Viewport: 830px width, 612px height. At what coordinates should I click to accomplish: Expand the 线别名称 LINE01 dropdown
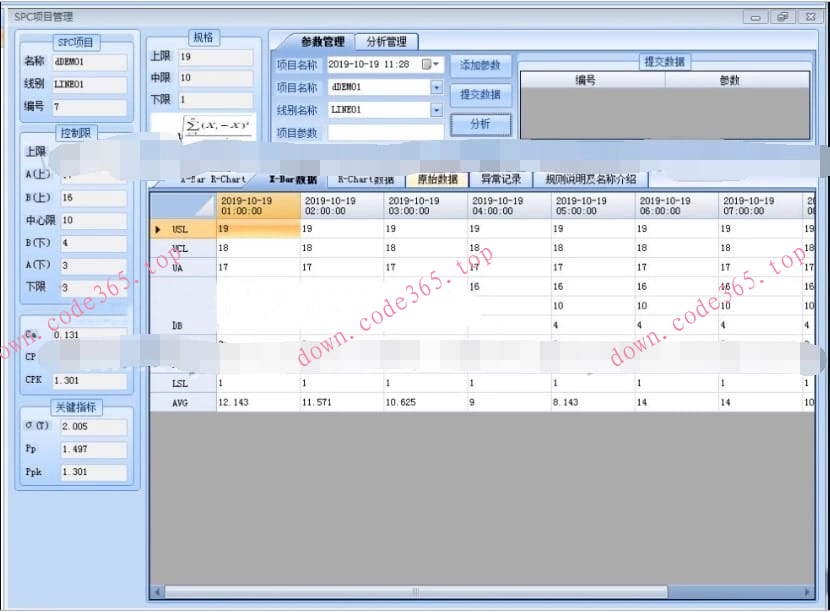(436, 110)
